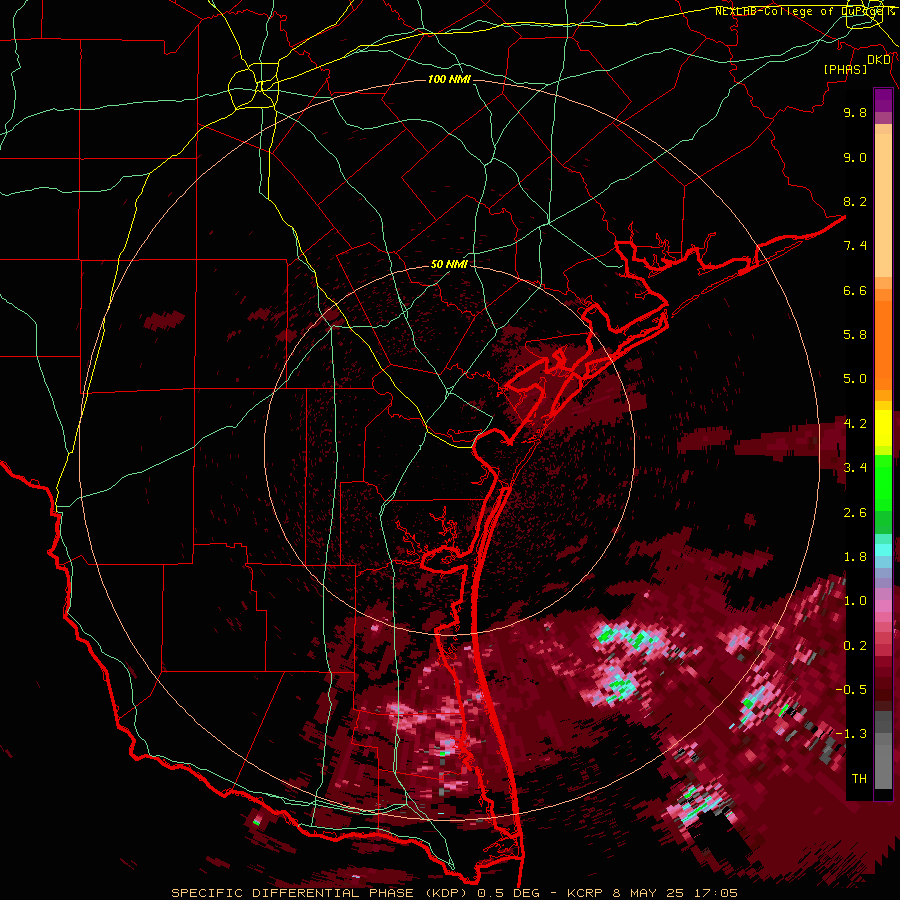Pick the peach band of the color bar
Image resolution: width=900 pixels, height=900 pixels.
[883, 207]
